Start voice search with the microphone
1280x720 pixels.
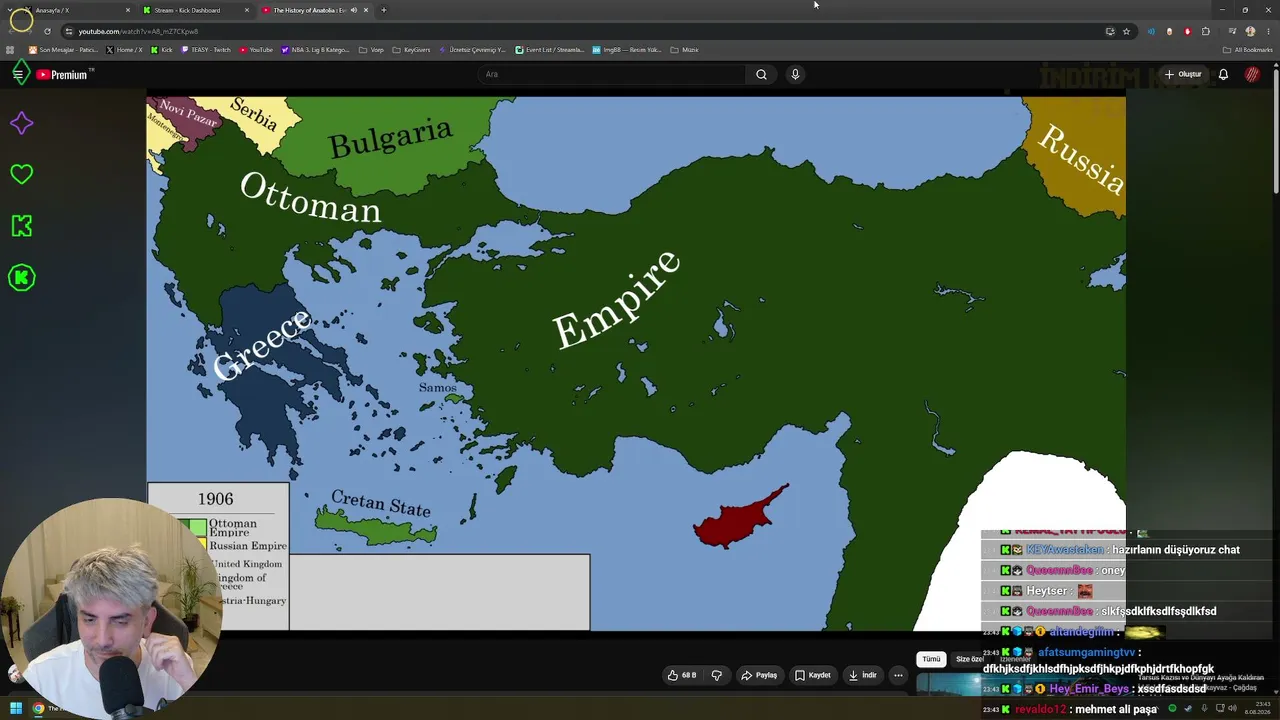tap(795, 74)
